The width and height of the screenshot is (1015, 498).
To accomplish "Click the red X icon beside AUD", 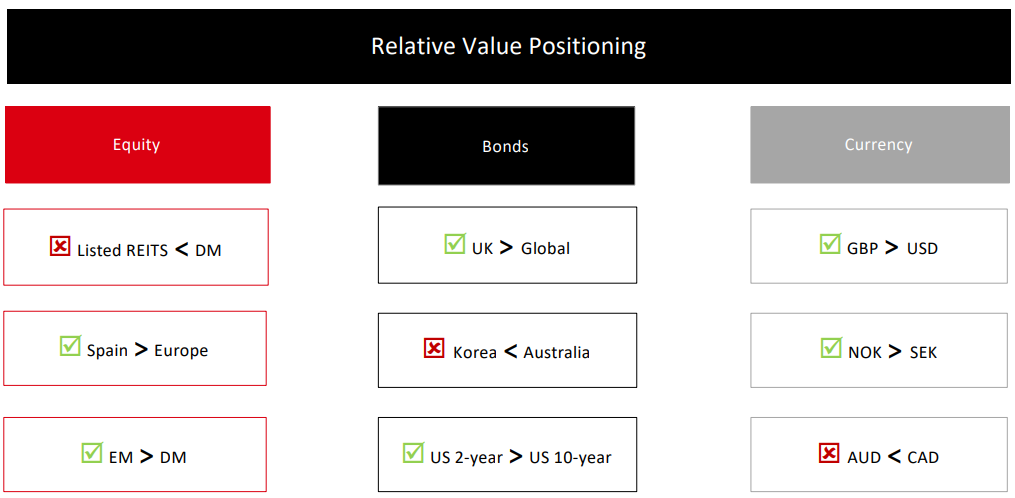I will click(829, 453).
